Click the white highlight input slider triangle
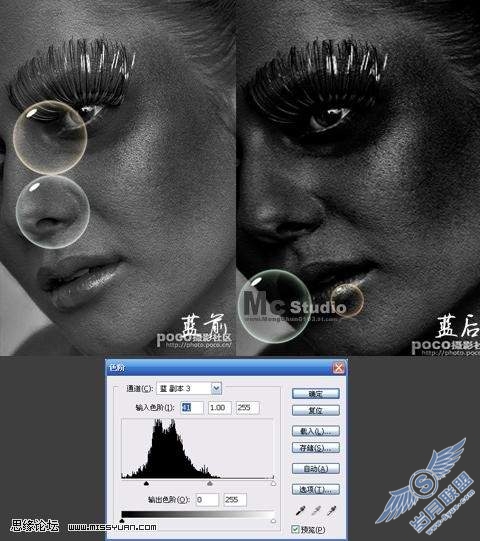Image resolution: width=480 pixels, height=541 pixels. tap(273, 483)
